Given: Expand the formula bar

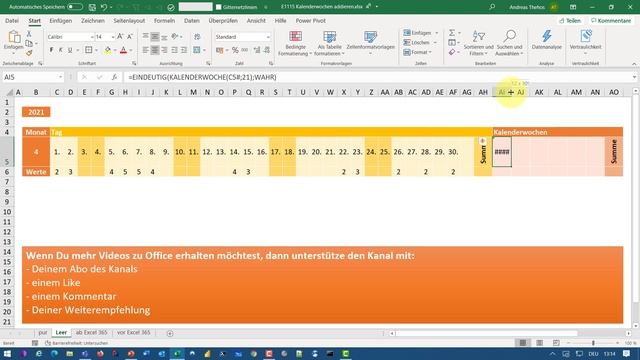Looking at the screenshot, I should tap(634, 77).
